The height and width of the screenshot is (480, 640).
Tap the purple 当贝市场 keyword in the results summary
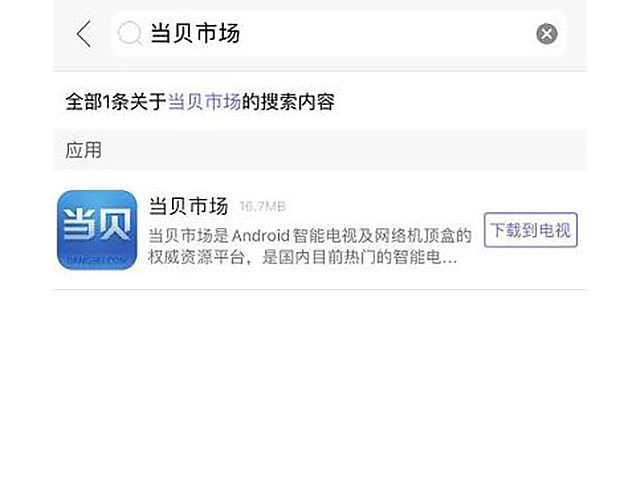[x=204, y=102]
